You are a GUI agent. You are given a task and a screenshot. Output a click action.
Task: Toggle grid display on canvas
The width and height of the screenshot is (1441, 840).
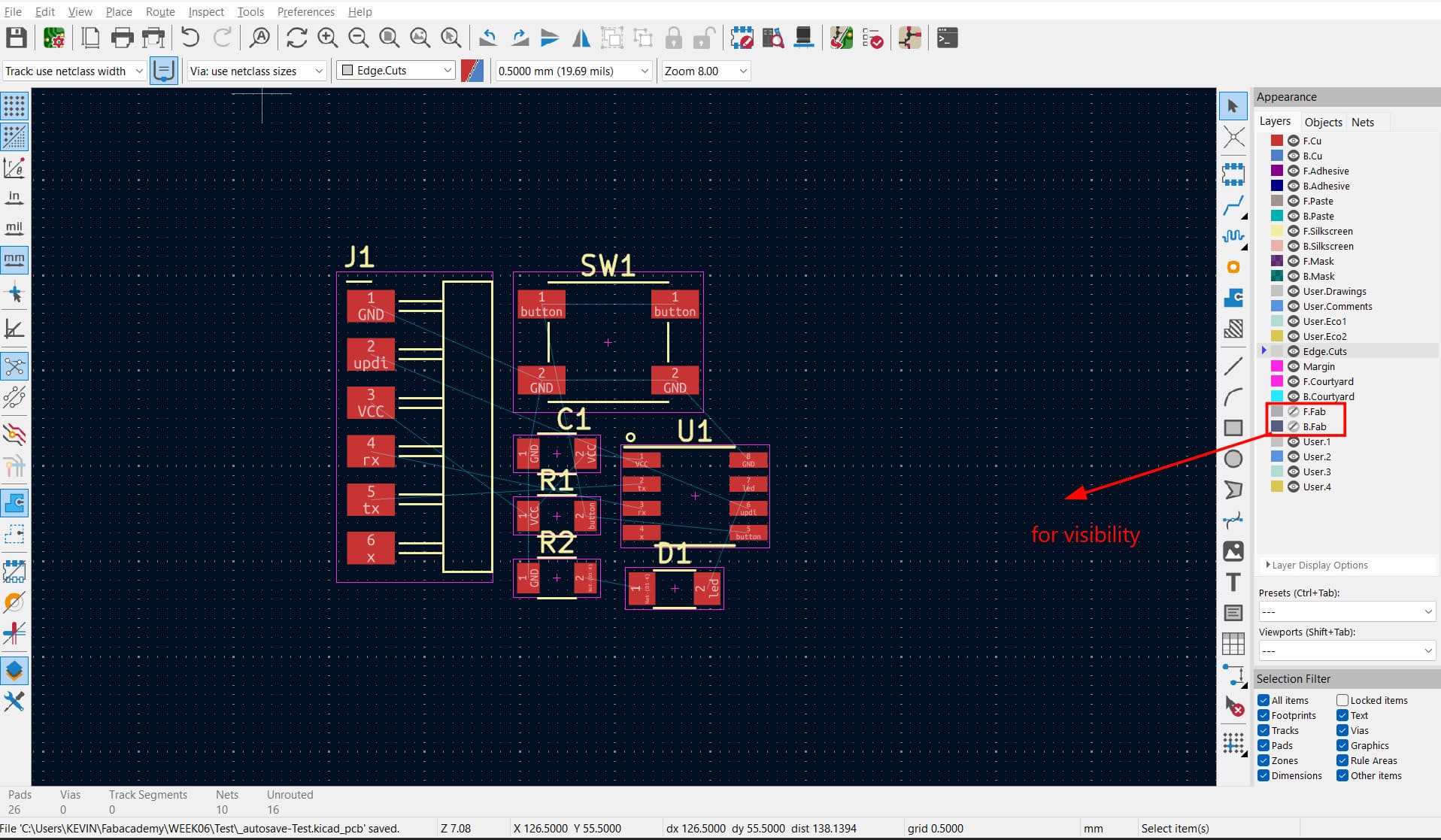coord(14,106)
